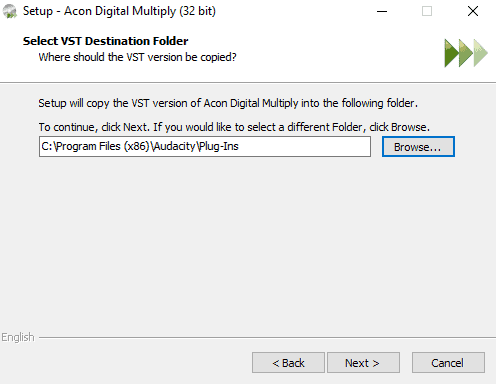
Task: Continue installation with Next >
Action: 363,363
